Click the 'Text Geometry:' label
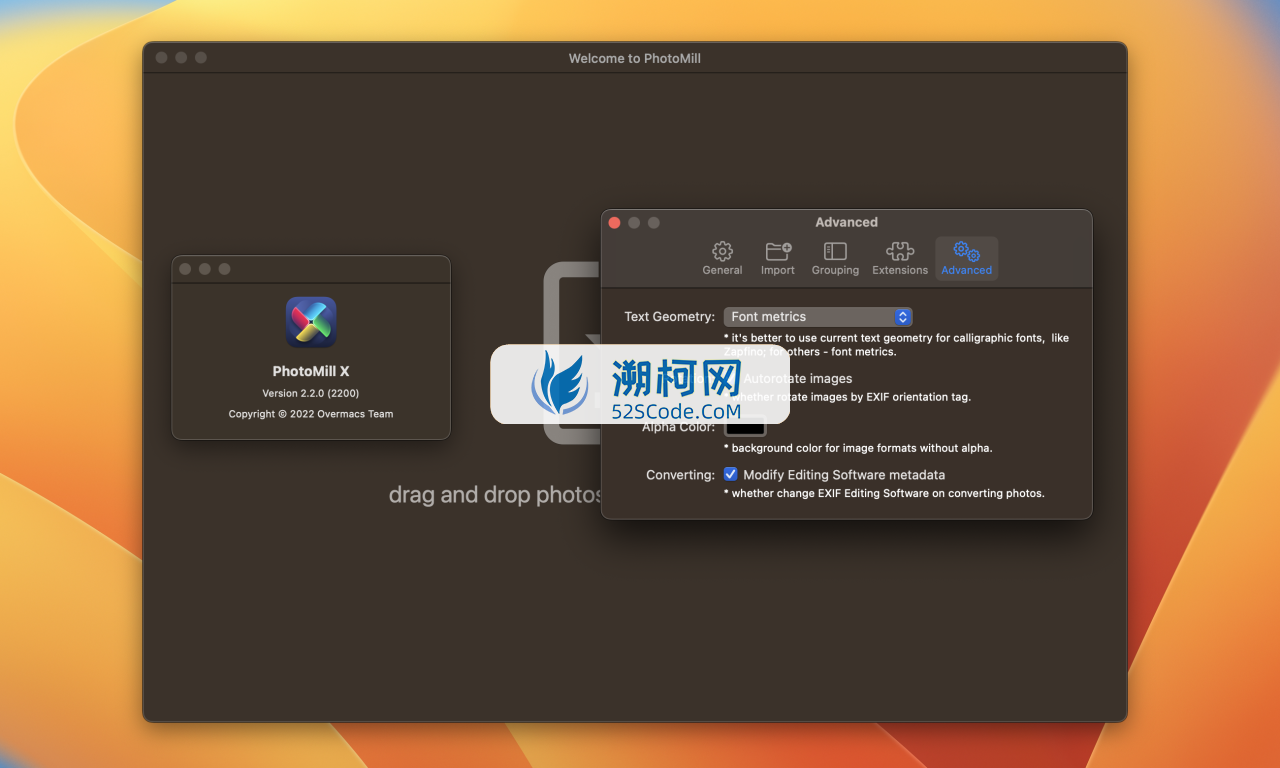The height and width of the screenshot is (768, 1280). [x=669, y=317]
